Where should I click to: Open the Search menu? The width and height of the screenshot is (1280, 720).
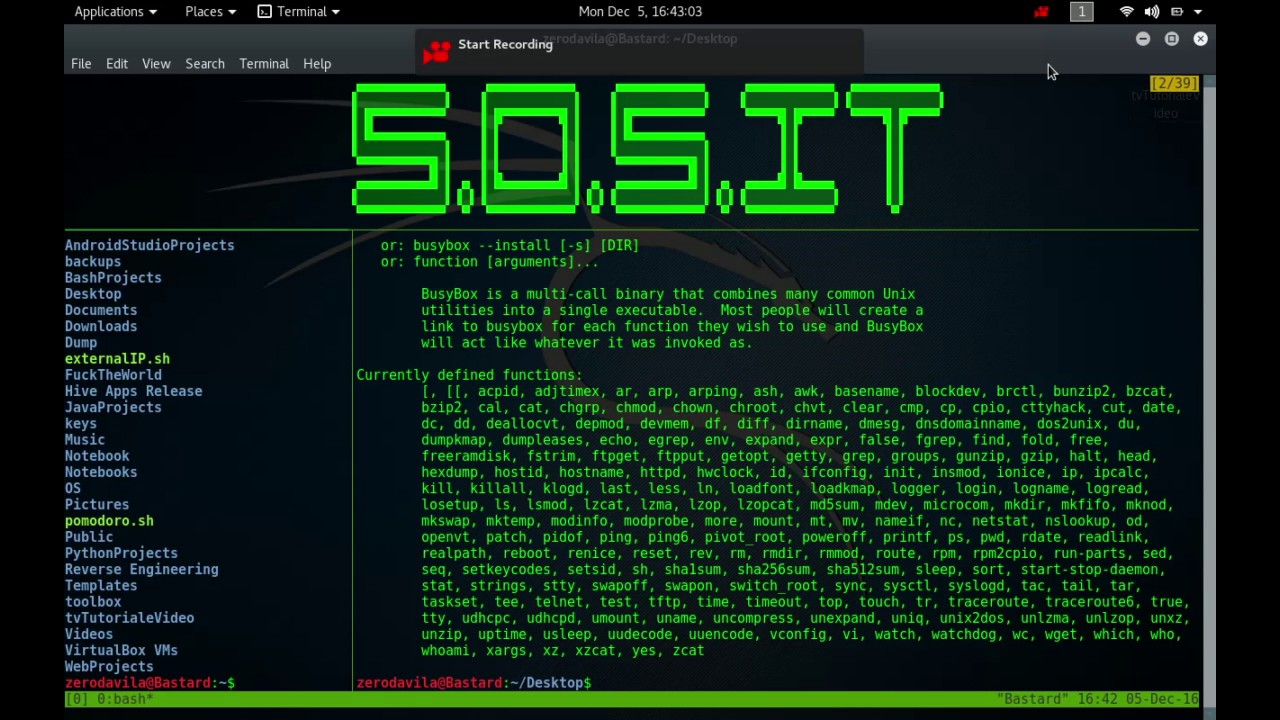pos(205,63)
